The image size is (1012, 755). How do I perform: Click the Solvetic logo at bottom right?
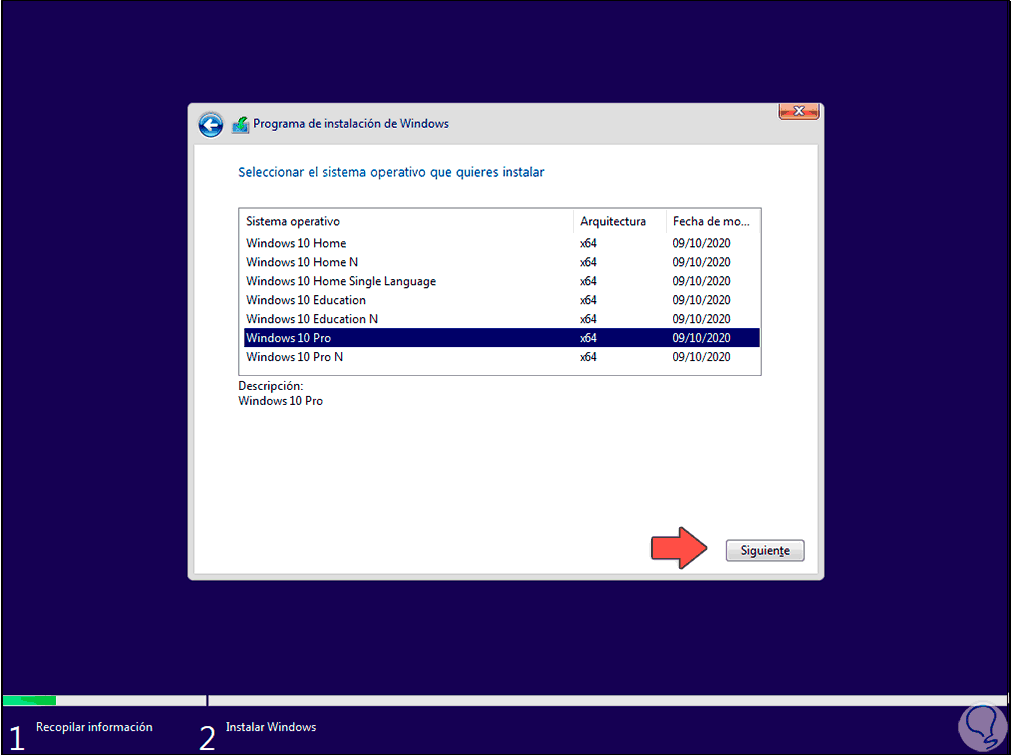[x=981, y=727]
